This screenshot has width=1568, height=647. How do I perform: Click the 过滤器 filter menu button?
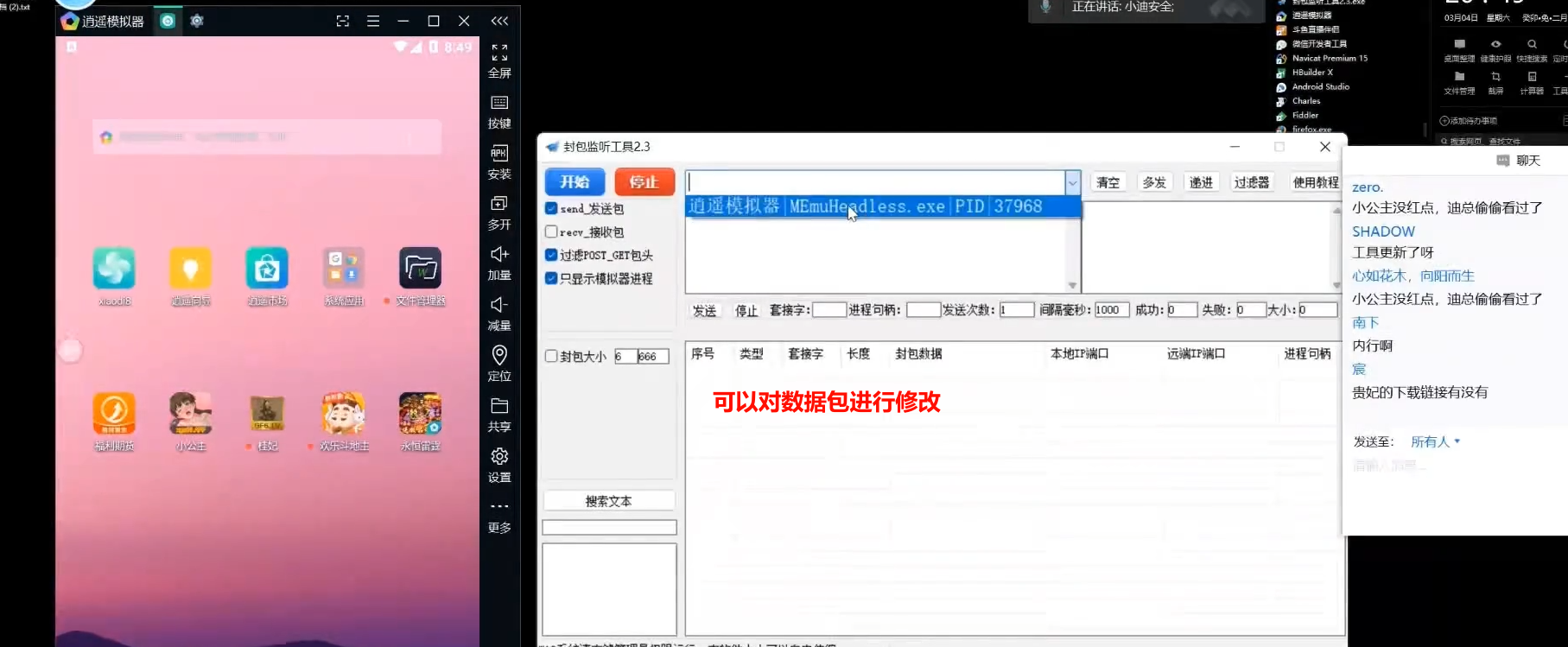point(1251,182)
